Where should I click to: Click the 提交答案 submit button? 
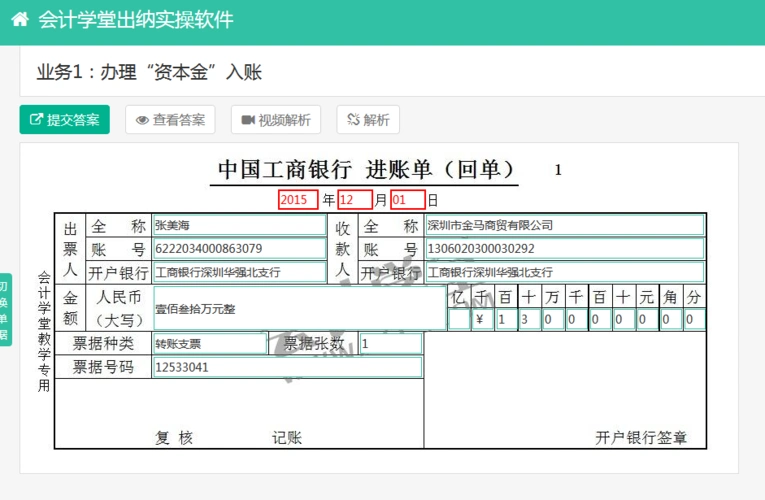(x=64, y=120)
